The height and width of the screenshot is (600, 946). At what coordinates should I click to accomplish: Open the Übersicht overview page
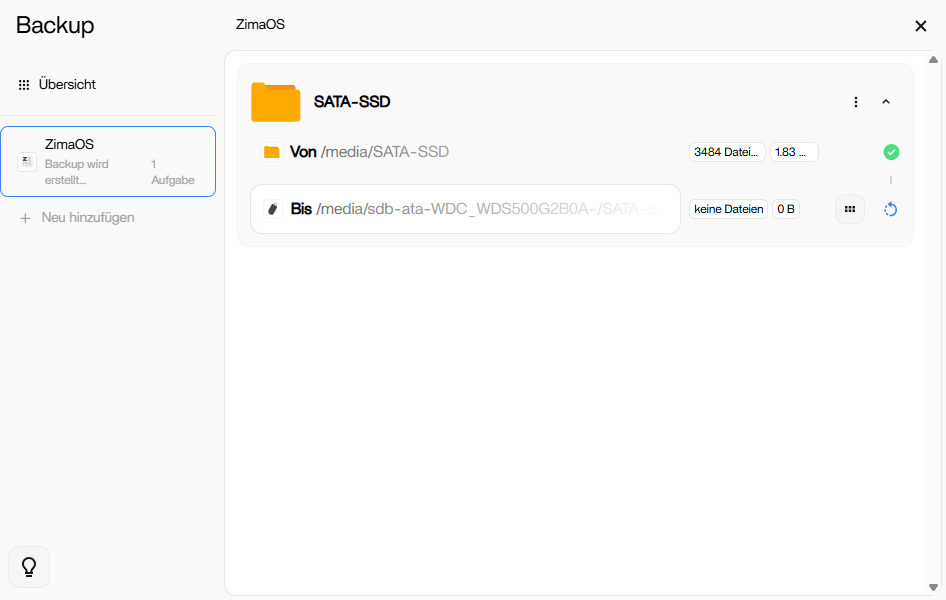[67, 85]
